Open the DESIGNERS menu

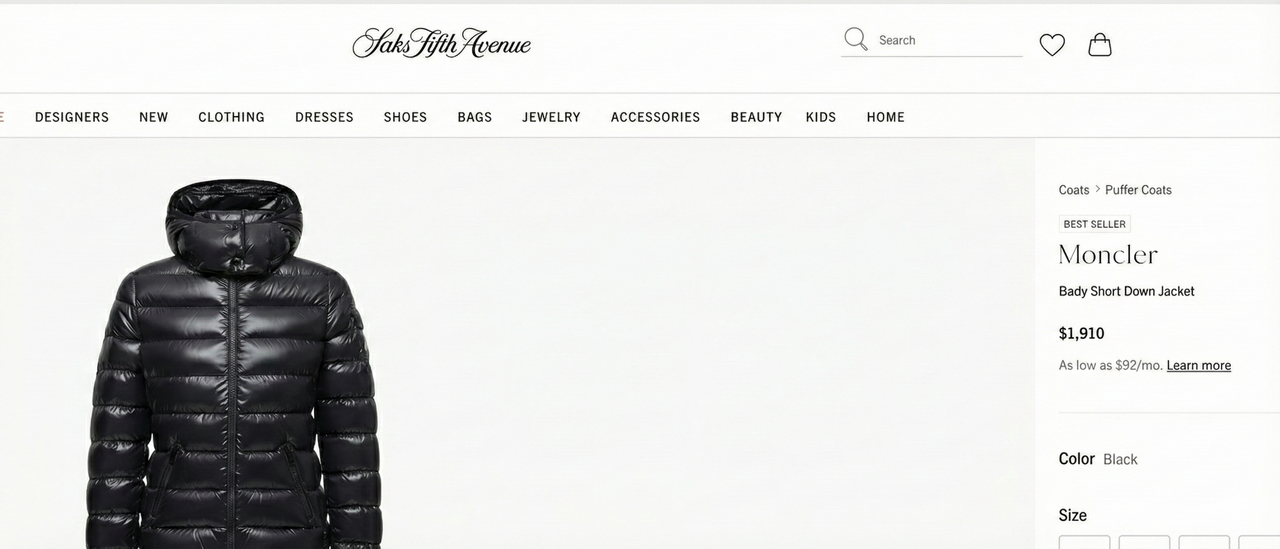click(72, 117)
